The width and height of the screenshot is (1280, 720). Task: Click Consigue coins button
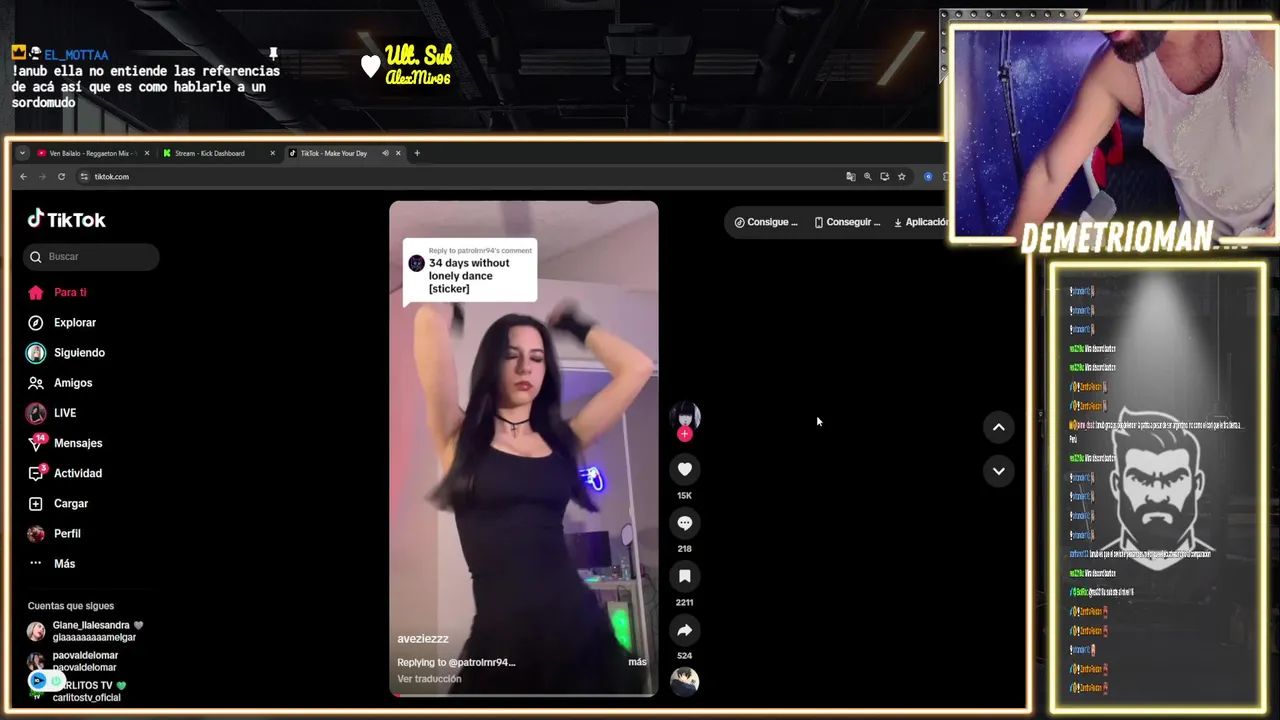click(x=766, y=222)
